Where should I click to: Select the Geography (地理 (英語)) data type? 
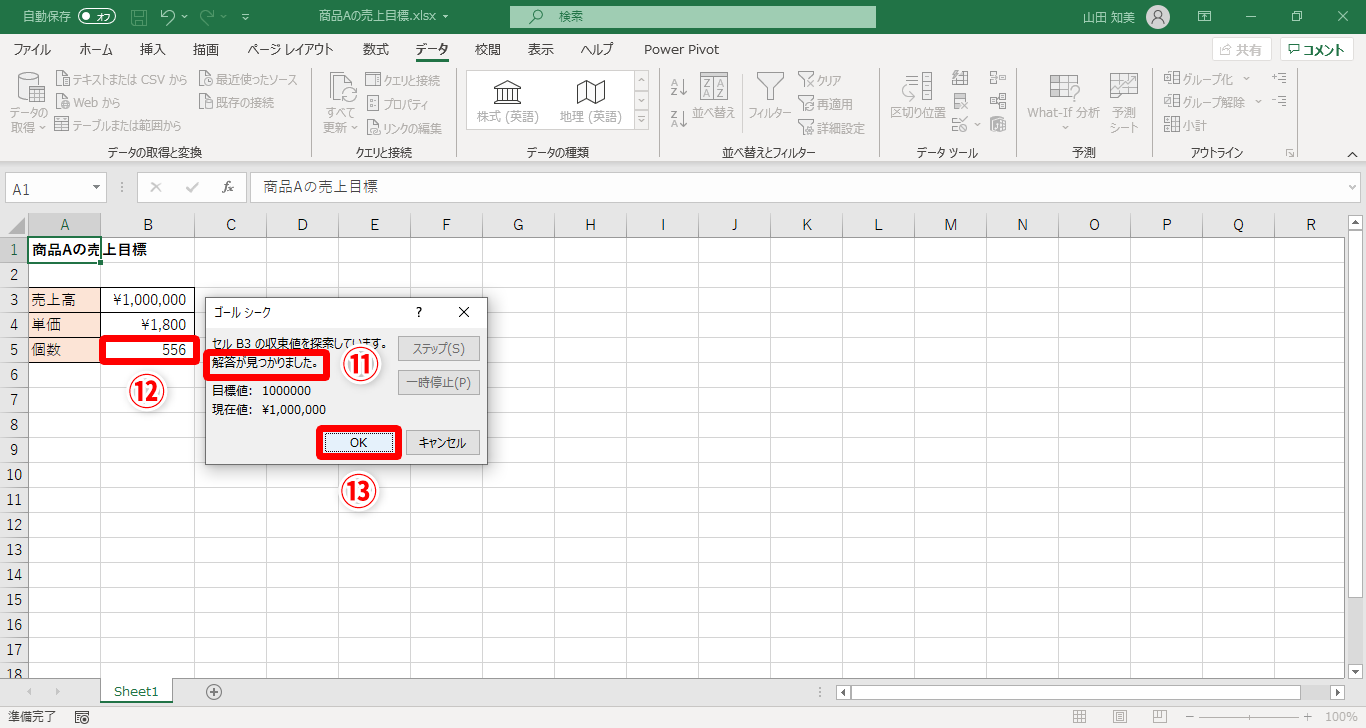tap(591, 101)
